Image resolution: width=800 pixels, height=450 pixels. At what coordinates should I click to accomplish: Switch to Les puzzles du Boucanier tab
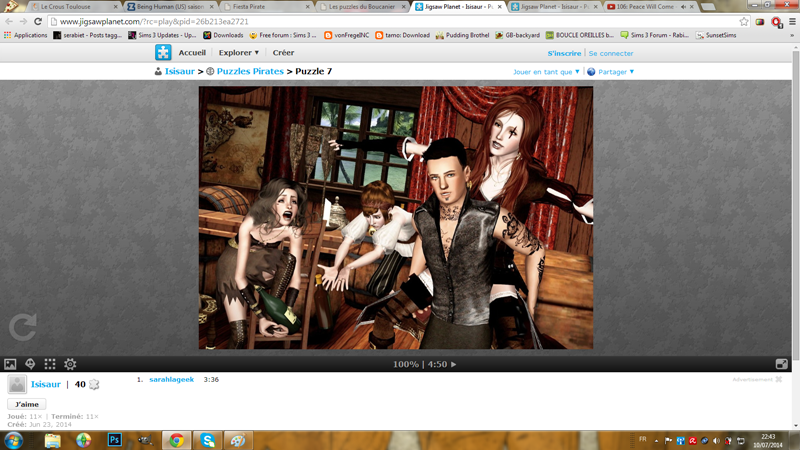[363, 7]
